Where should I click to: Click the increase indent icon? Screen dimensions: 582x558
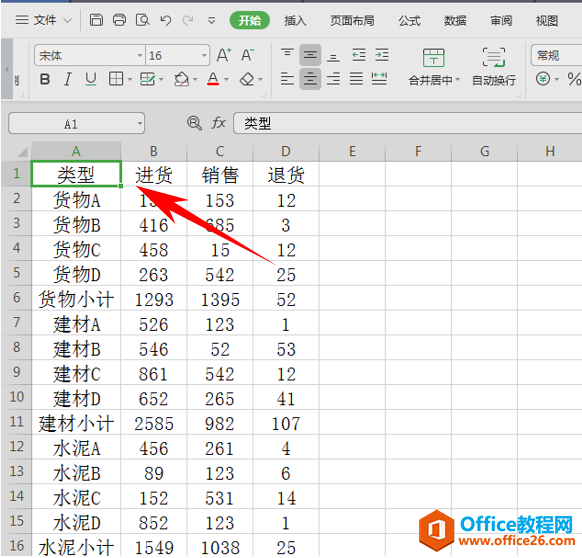382,55
